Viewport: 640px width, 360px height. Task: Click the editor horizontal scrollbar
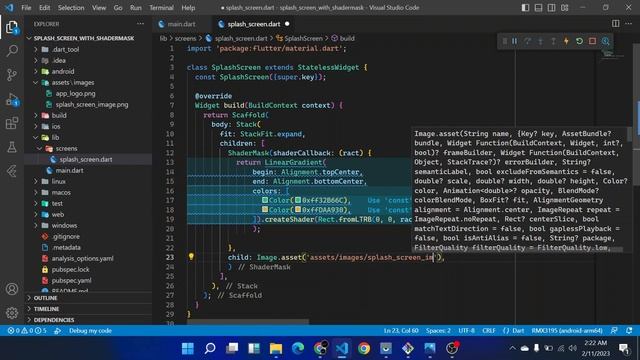tap(248, 322)
